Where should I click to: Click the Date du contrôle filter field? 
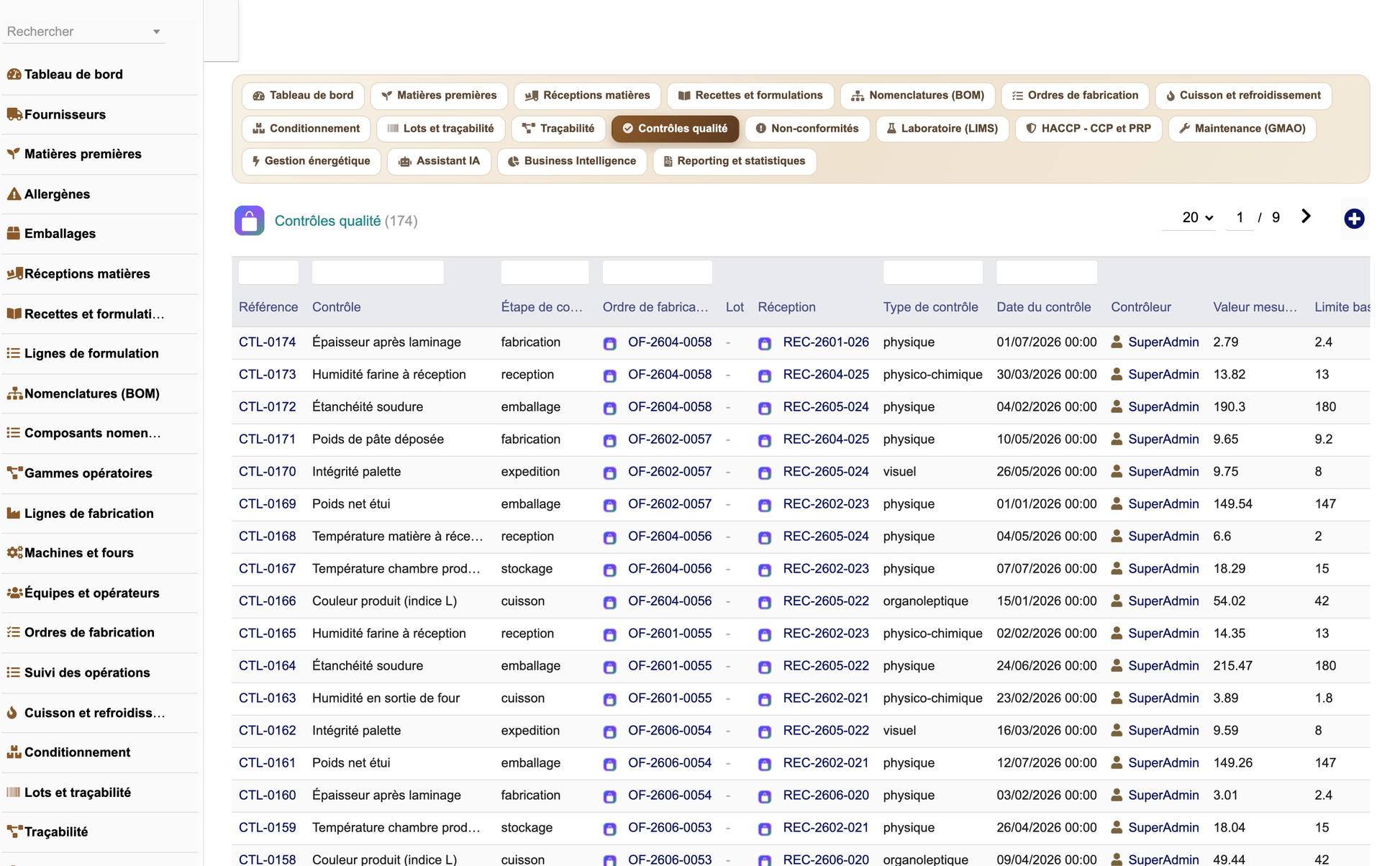tap(1046, 273)
